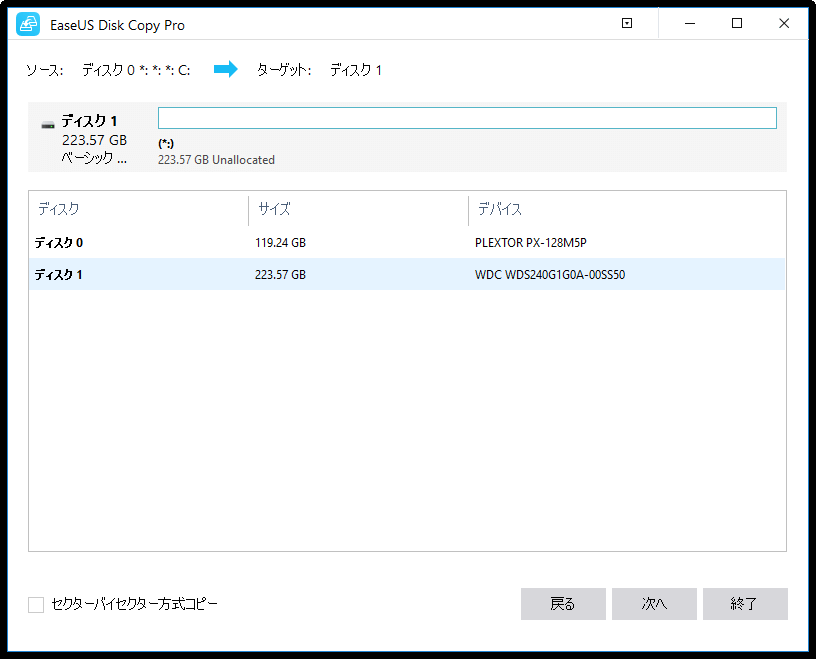Open the title bar dropdown menu icon
816x659 pixels.
627,23
